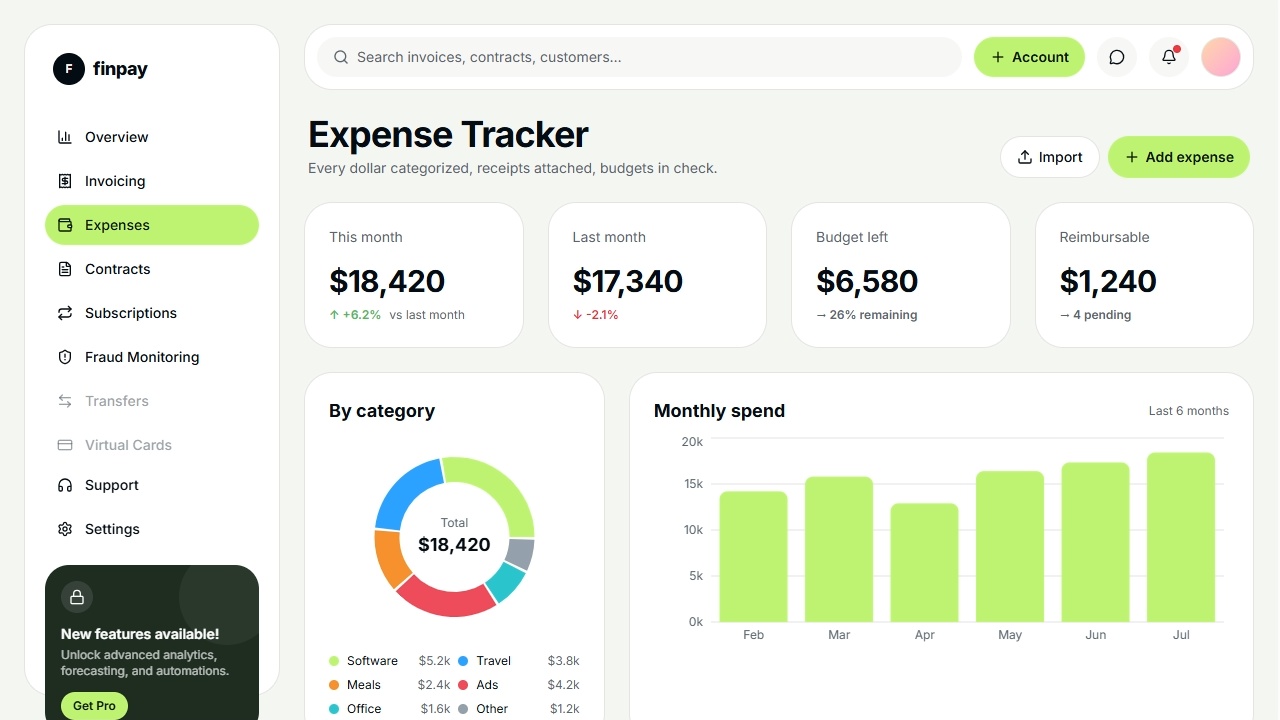This screenshot has width=1280, height=720.
Task: Click the Office legend color dot
Action: (x=334, y=709)
